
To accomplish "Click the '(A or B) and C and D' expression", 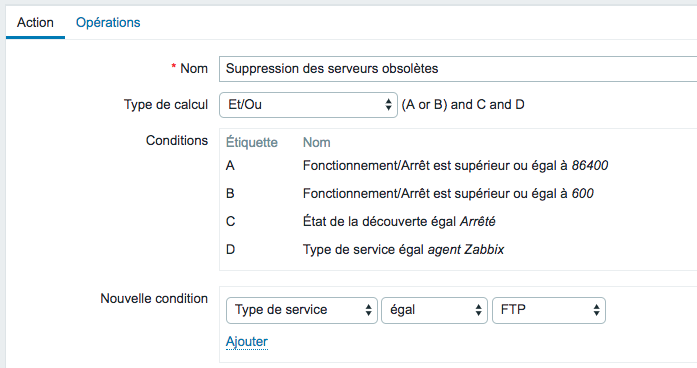I will 463,105.
